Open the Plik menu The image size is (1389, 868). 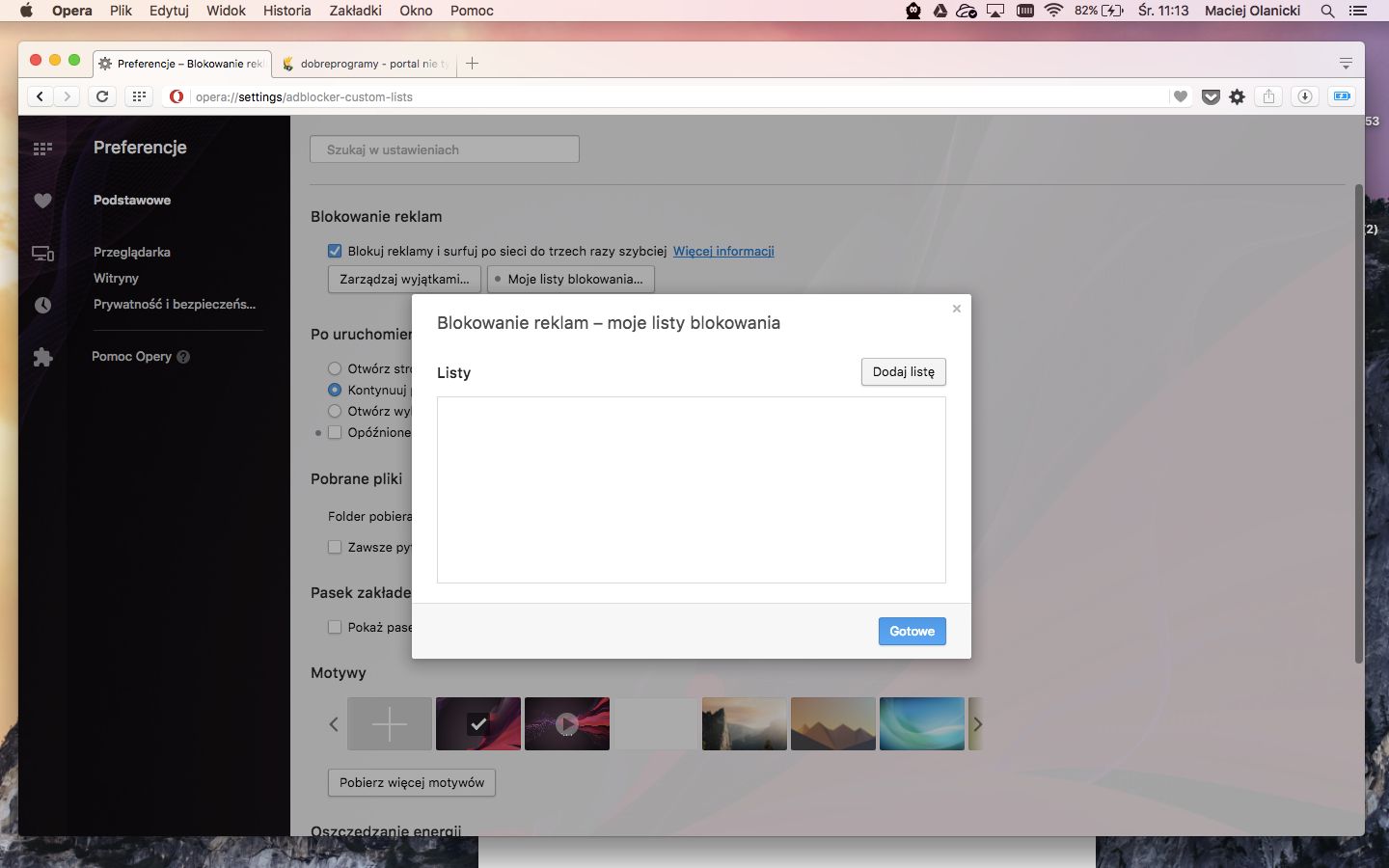point(121,11)
